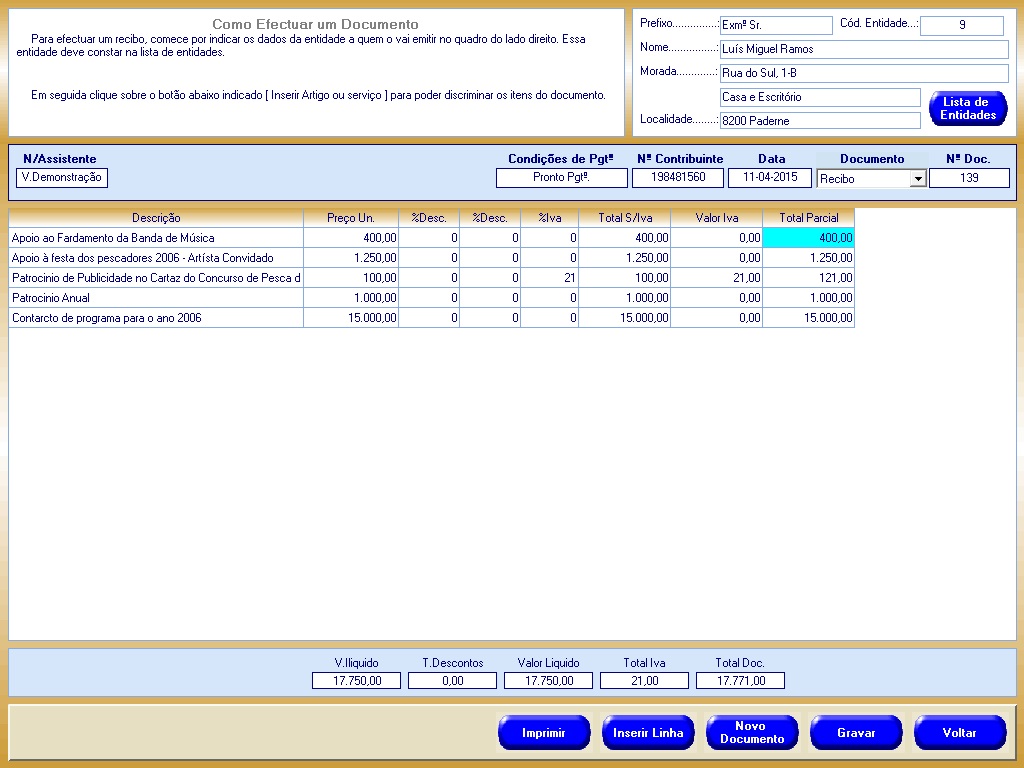Image resolution: width=1024 pixels, height=768 pixels.
Task: Click the Total Doc. value field
Action: coord(740,681)
